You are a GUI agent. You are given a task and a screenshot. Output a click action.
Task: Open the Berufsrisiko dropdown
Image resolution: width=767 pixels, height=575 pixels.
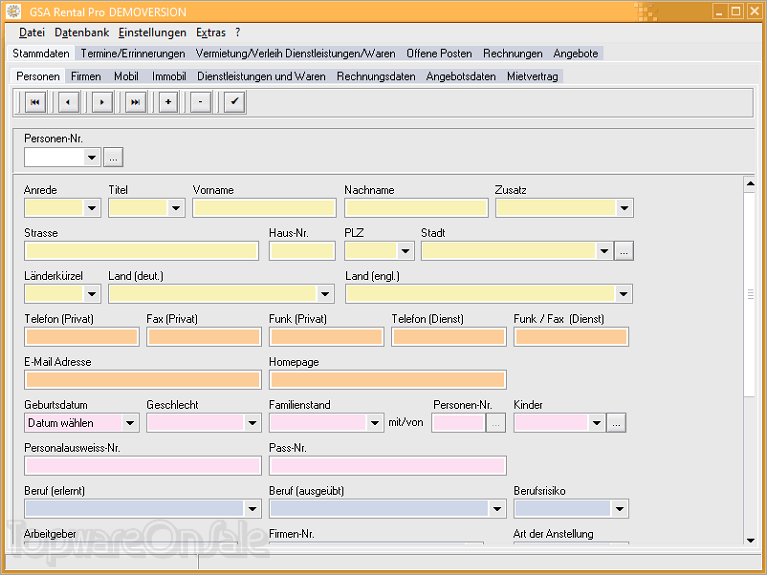[x=619, y=509]
